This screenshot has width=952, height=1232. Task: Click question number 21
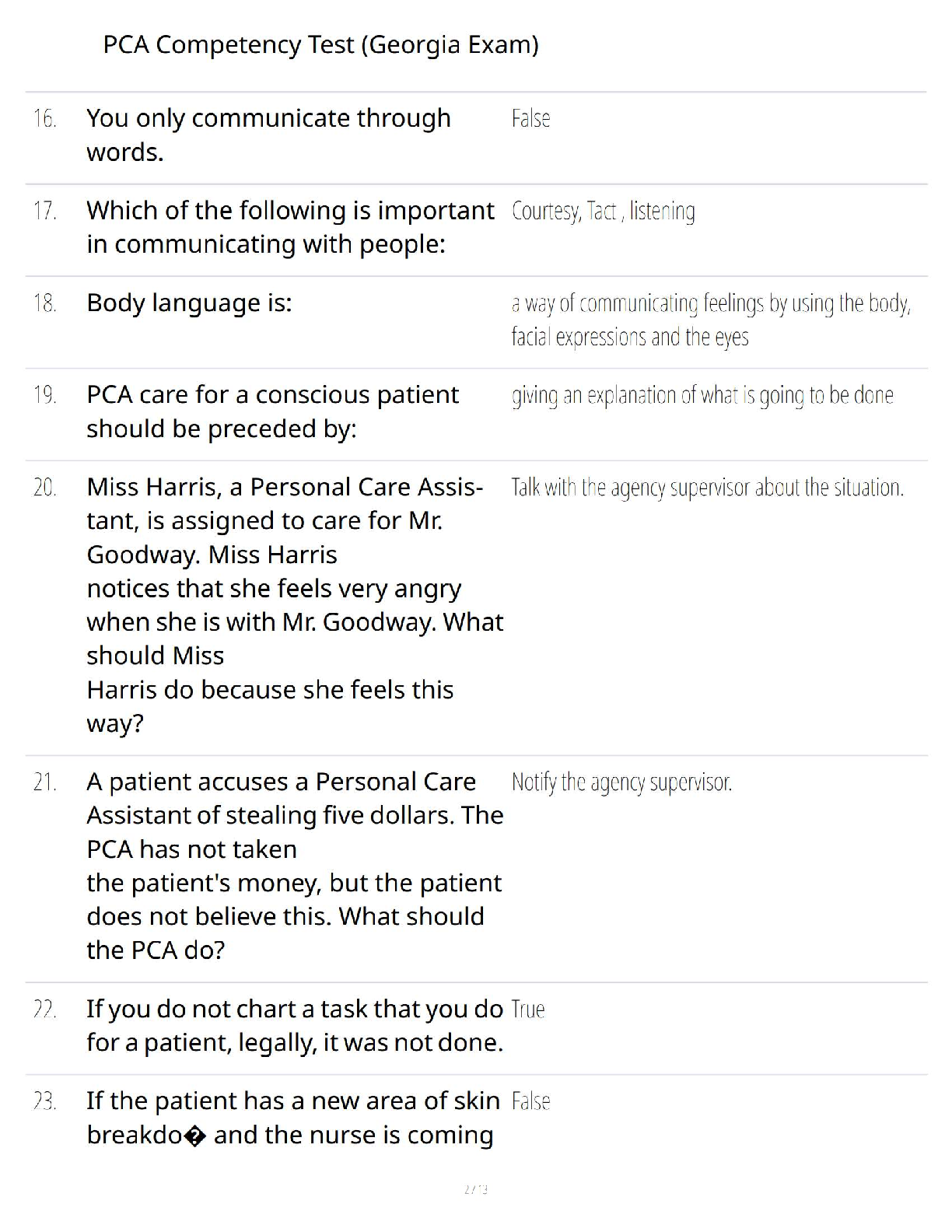(45, 782)
